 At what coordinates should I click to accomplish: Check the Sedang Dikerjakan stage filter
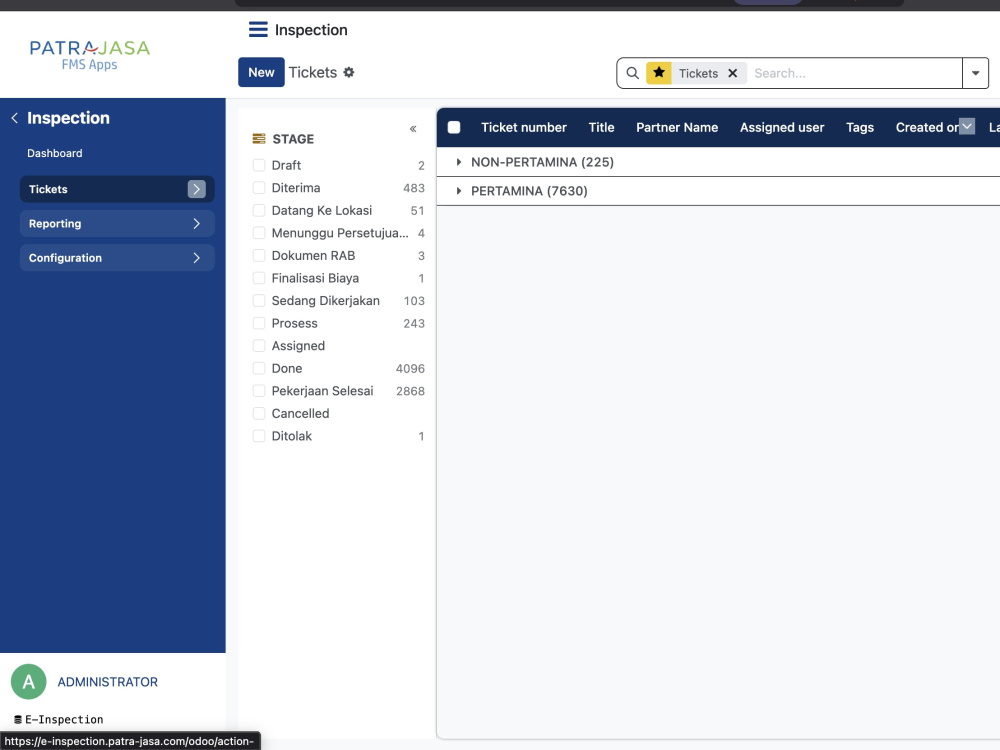click(259, 300)
